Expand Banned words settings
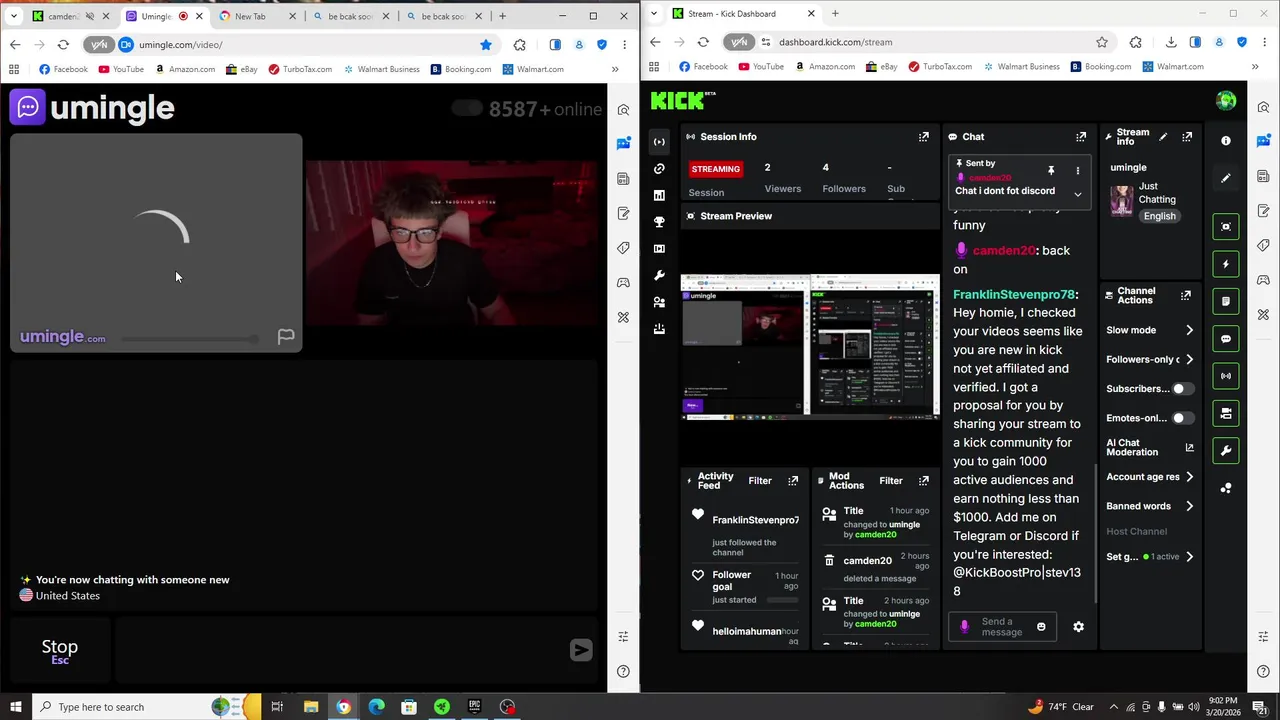Screen dimensions: 1280x720 coord(1189,506)
